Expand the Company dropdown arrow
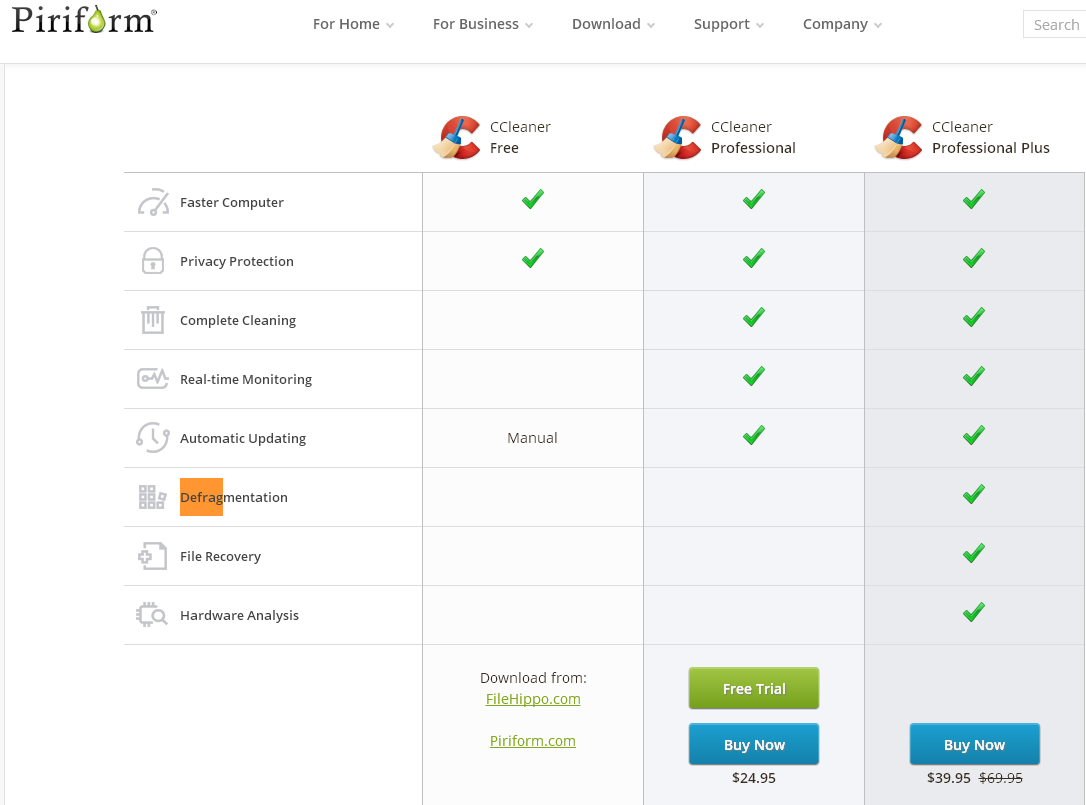The width and height of the screenshot is (1086, 805). (x=878, y=26)
